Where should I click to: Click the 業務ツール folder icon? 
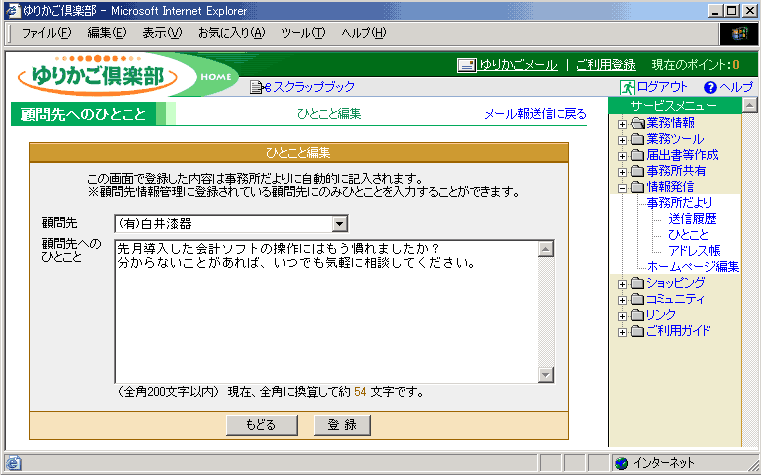pos(637,139)
